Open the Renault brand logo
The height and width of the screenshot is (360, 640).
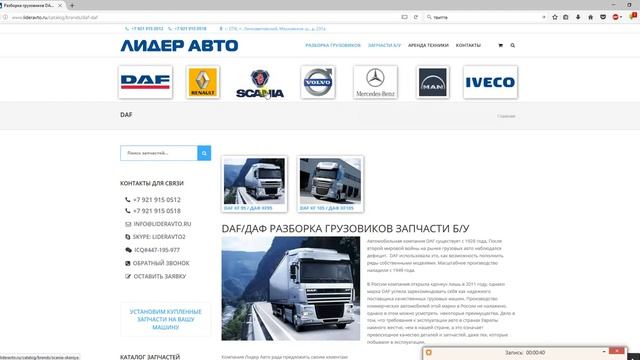tap(203, 82)
